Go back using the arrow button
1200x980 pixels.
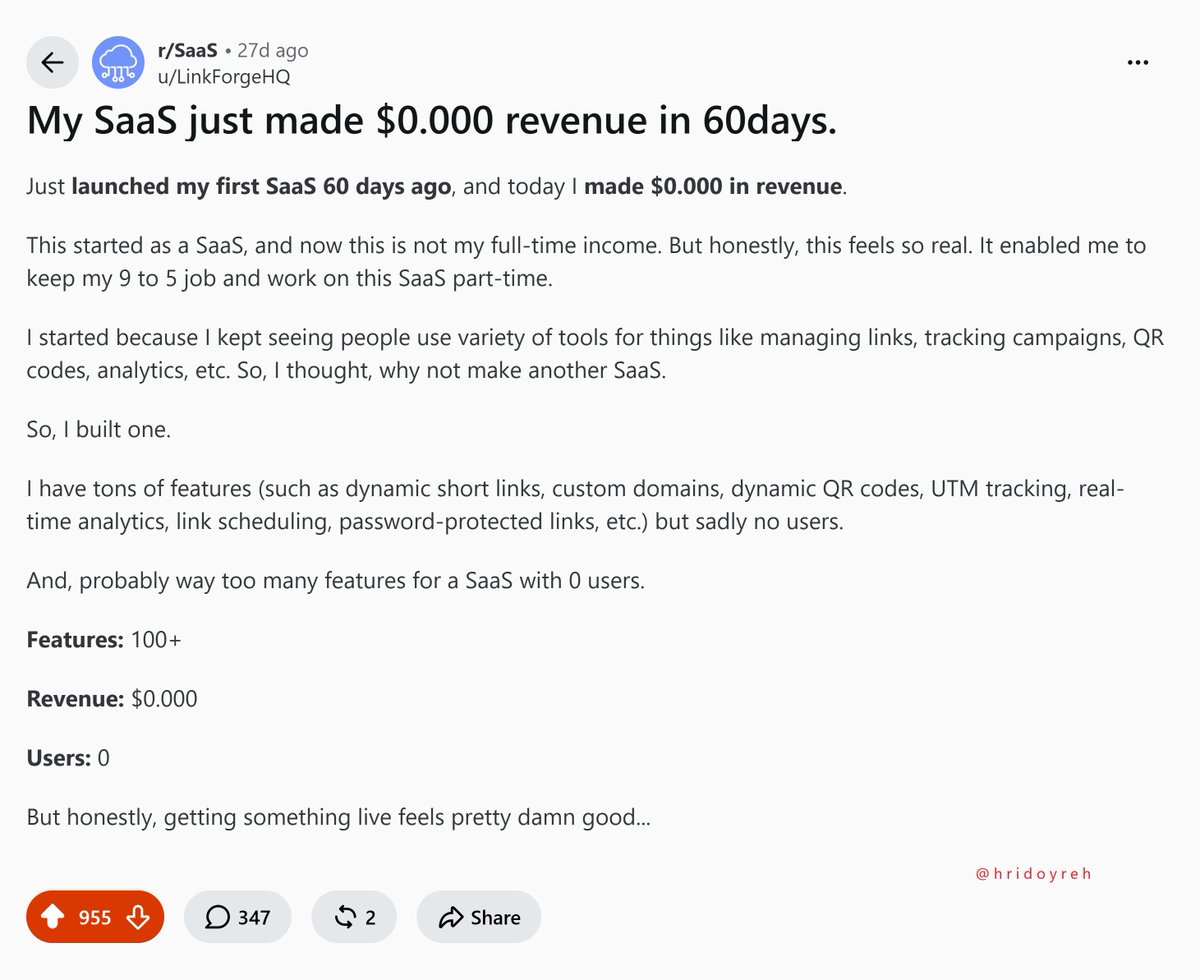[x=52, y=63]
